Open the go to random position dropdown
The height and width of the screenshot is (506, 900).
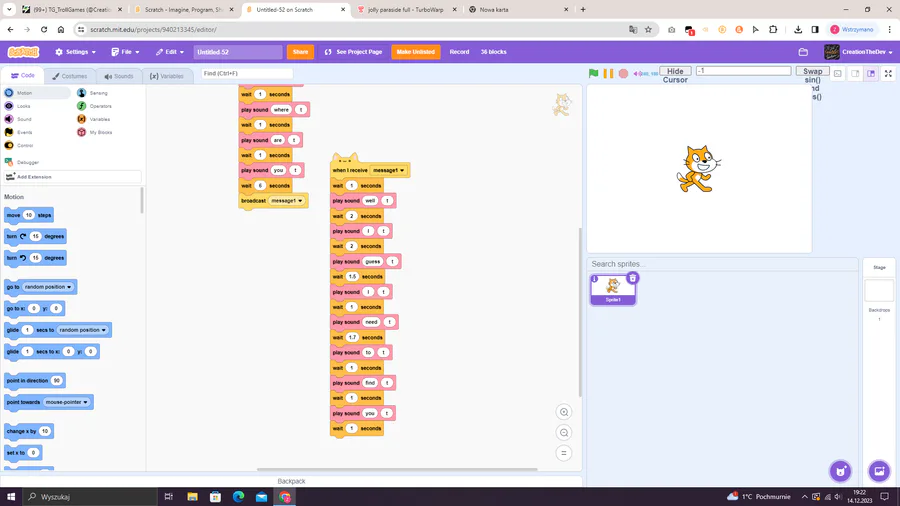pyautogui.click(x=48, y=287)
